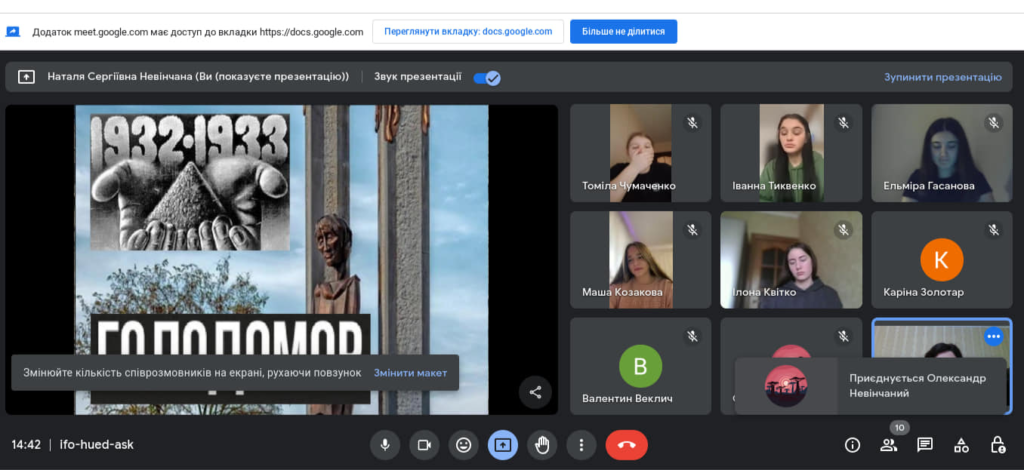The height and width of the screenshot is (470, 1024).
Task: Open more options three-dot menu
Action: (x=581, y=445)
